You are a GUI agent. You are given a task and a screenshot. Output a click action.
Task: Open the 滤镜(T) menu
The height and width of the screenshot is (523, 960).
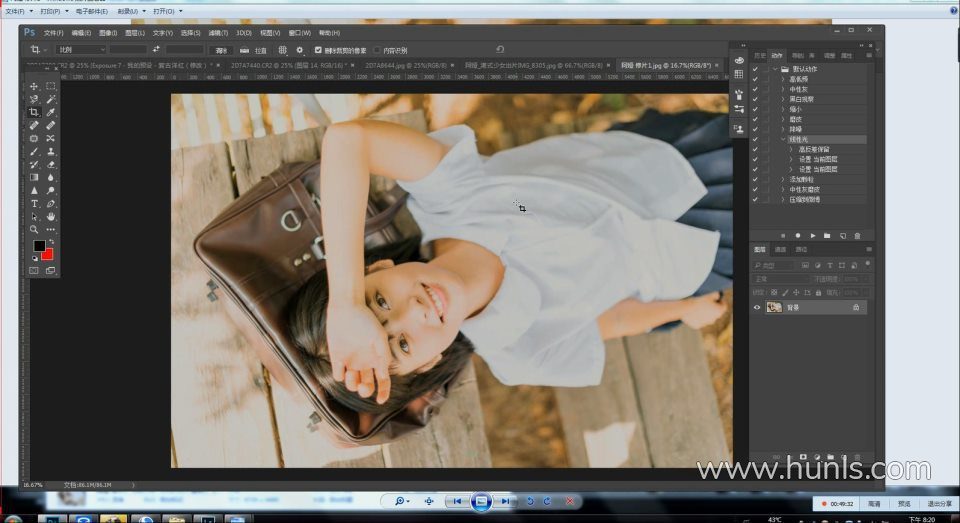[x=218, y=33]
